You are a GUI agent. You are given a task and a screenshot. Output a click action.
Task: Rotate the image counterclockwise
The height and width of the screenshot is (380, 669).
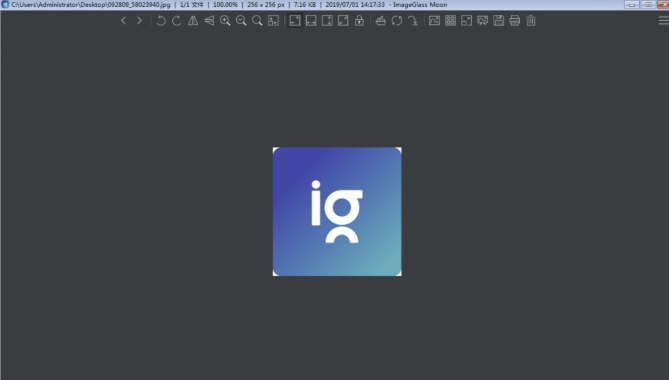161,20
